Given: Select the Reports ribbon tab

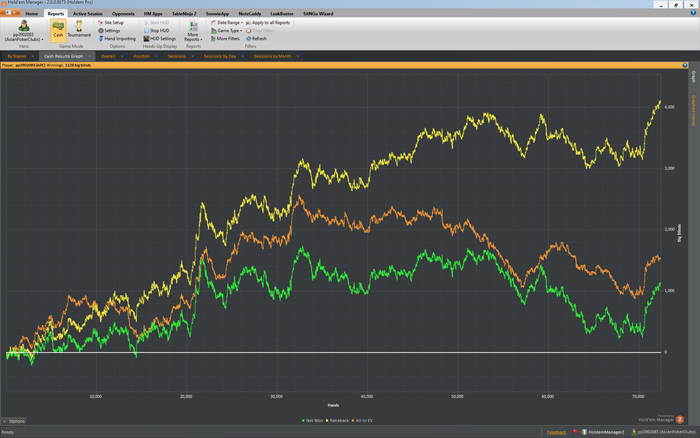Looking at the screenshot, I should pyautogui.click(x=56, y=14).
